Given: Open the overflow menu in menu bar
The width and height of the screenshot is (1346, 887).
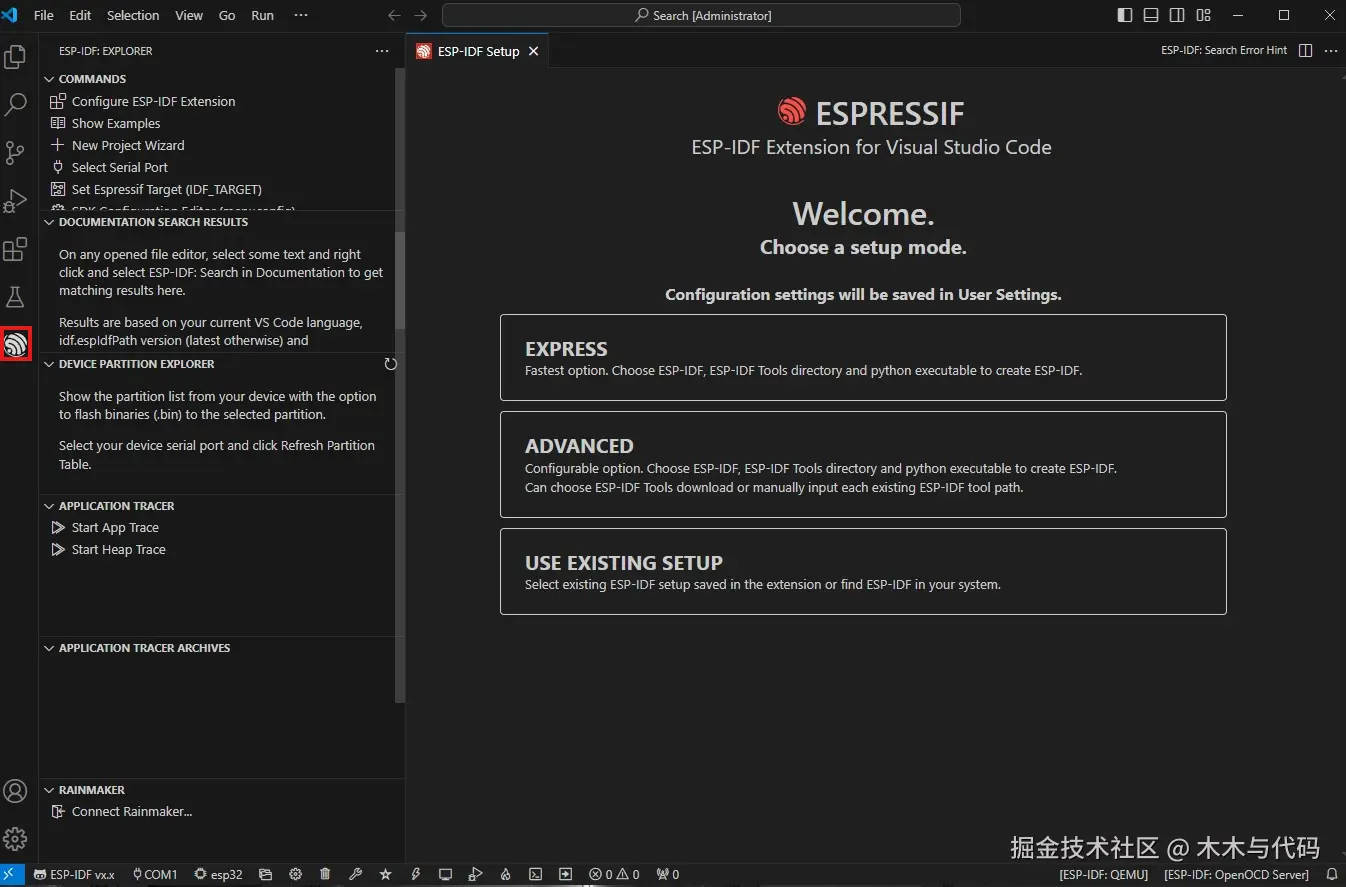Looking at the screenshot, I should [300, 15].
